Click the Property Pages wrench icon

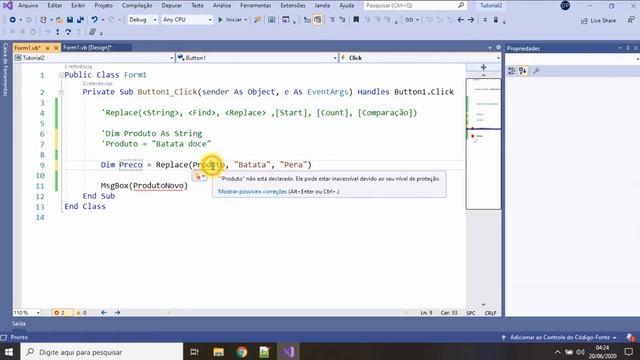[536, 71]
